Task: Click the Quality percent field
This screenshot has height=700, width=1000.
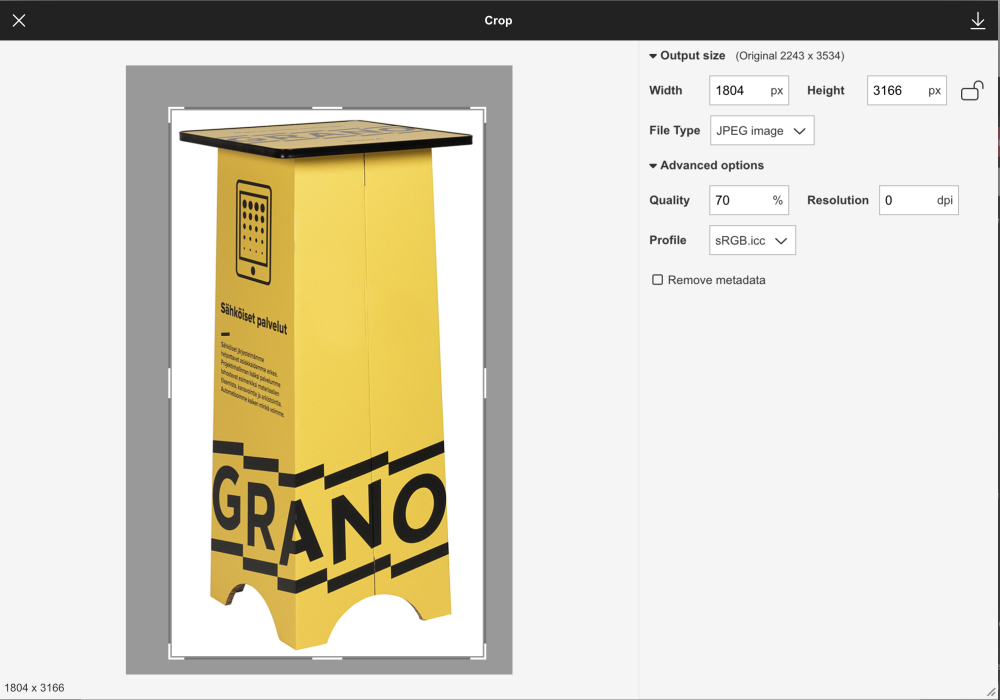Action: tap(749, 200)
